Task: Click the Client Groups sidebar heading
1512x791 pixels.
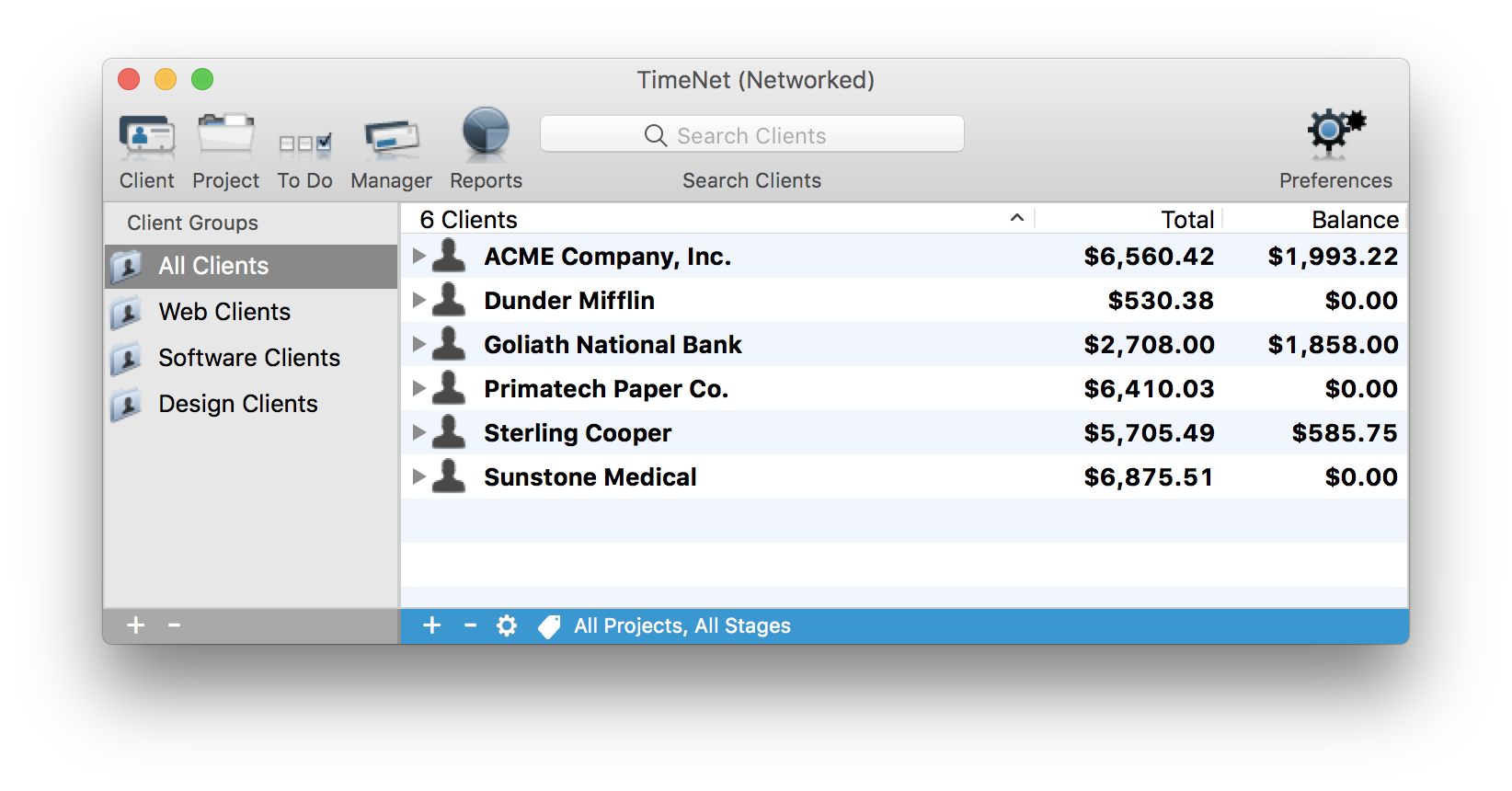Action: 192,223
